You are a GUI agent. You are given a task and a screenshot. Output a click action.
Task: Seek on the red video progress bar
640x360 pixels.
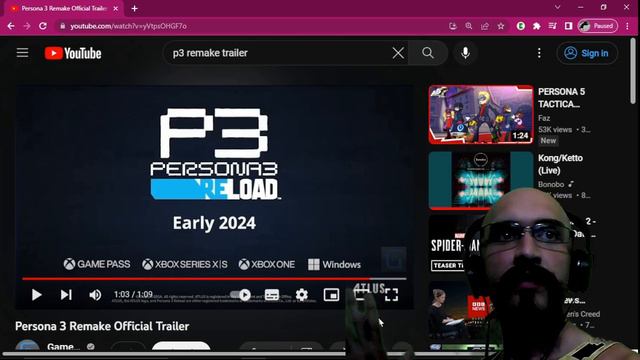click(x=214, y=279)
